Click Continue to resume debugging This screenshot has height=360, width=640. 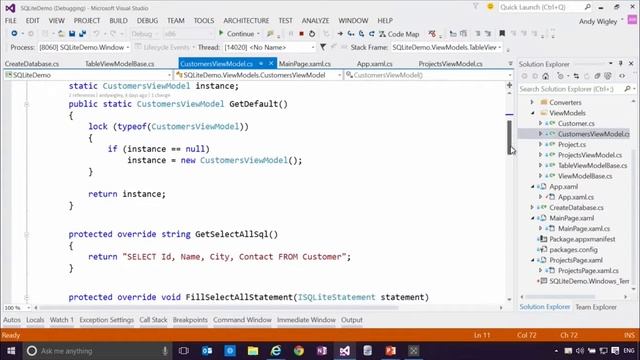pyautogui.click(x=236, y=34)
